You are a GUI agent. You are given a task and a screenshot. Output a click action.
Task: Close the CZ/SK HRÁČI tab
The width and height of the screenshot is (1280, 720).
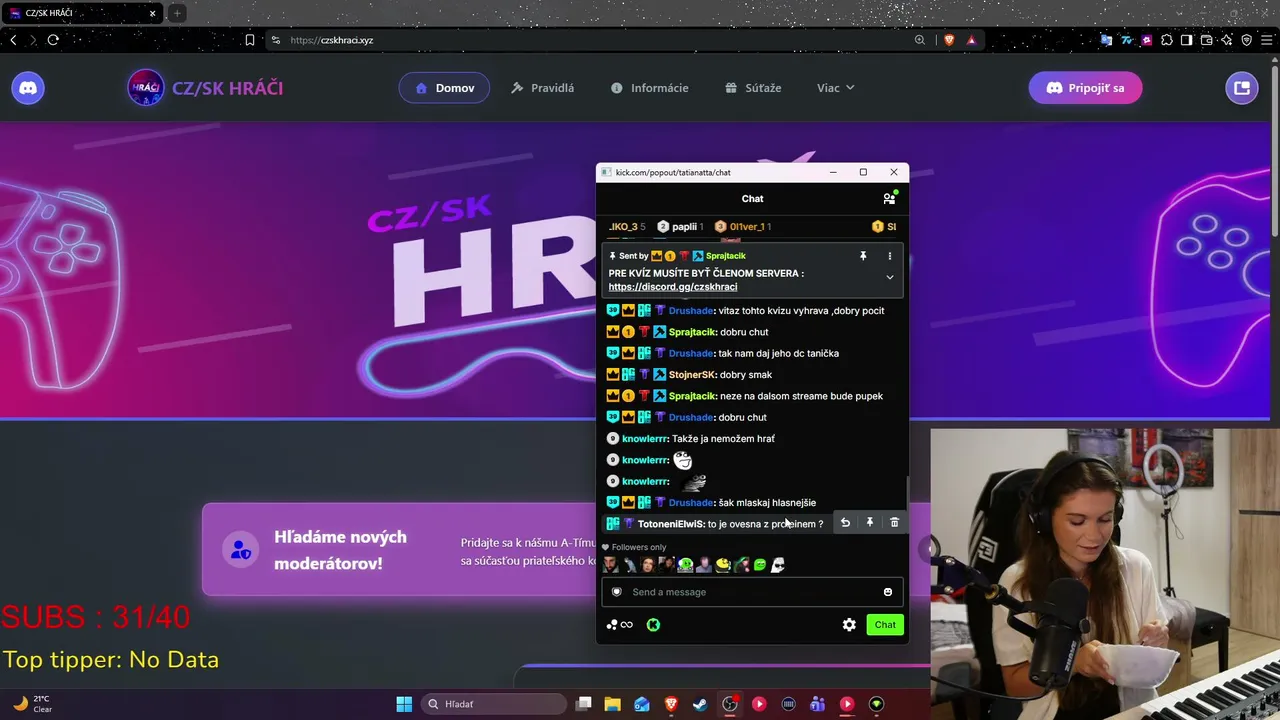pyautogui.click(x=153, y=13)
